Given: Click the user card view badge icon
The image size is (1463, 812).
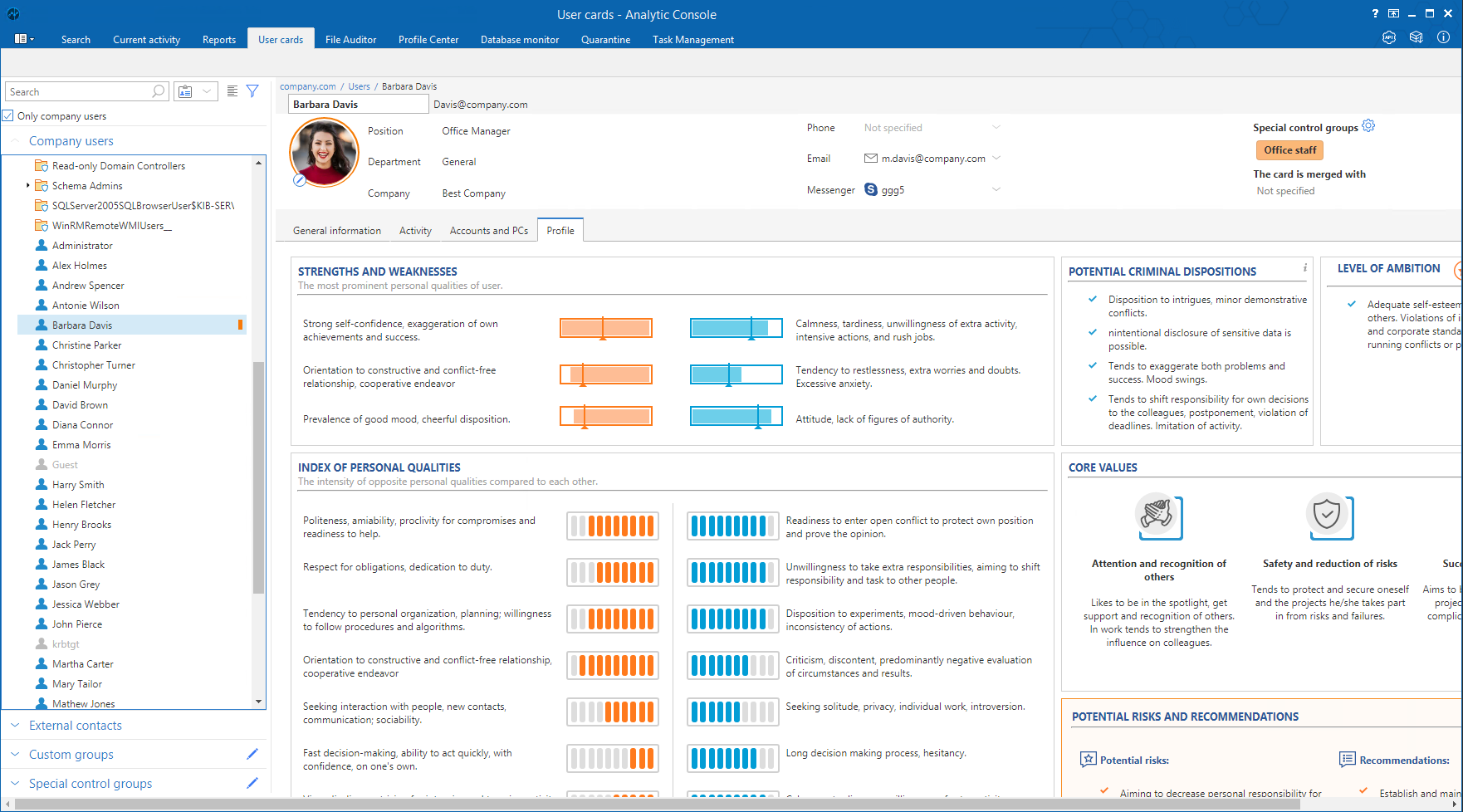Looking at the screenshot, I should click(185, 91).
